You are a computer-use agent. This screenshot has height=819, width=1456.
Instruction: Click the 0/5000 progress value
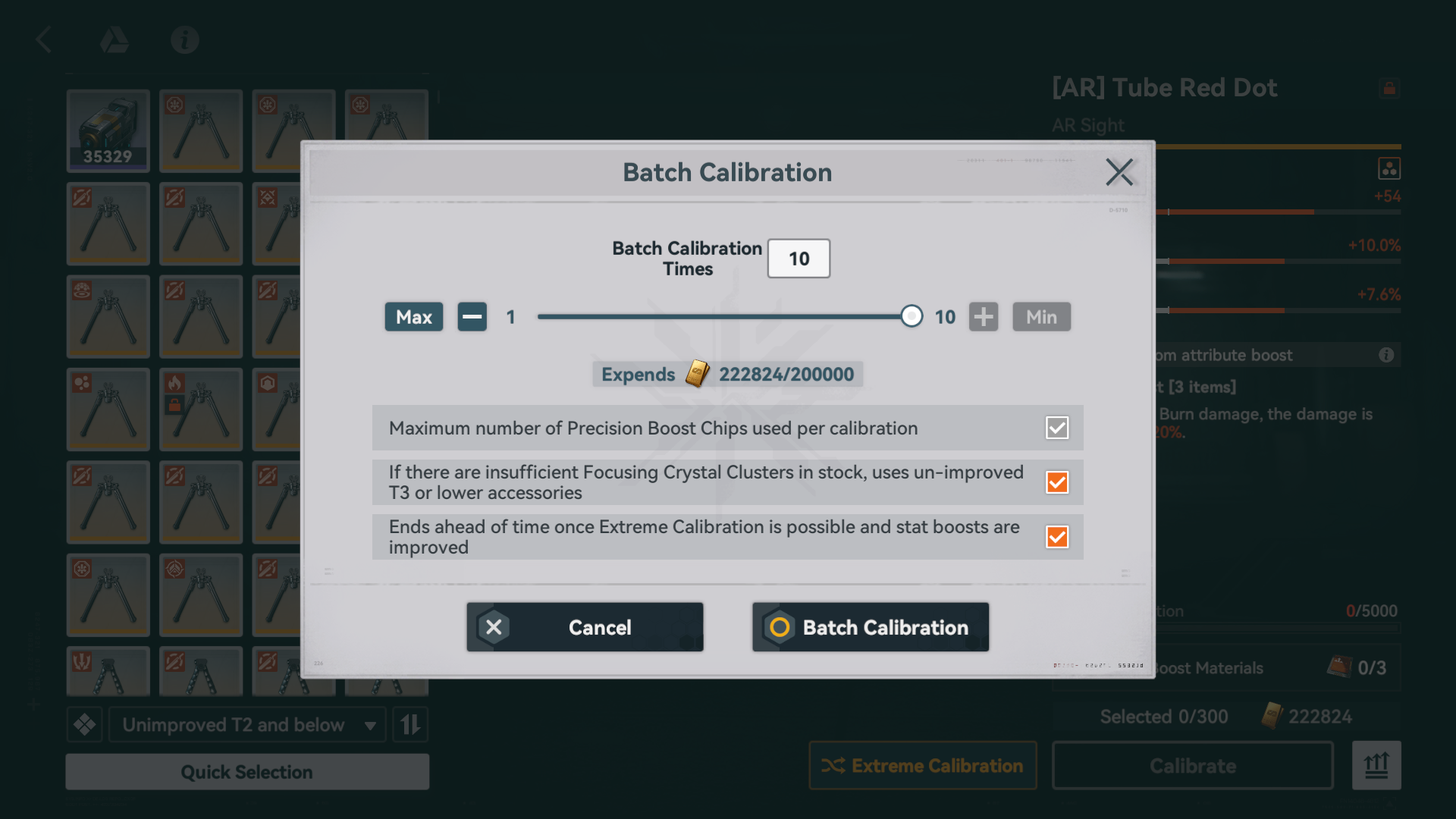1372,611
